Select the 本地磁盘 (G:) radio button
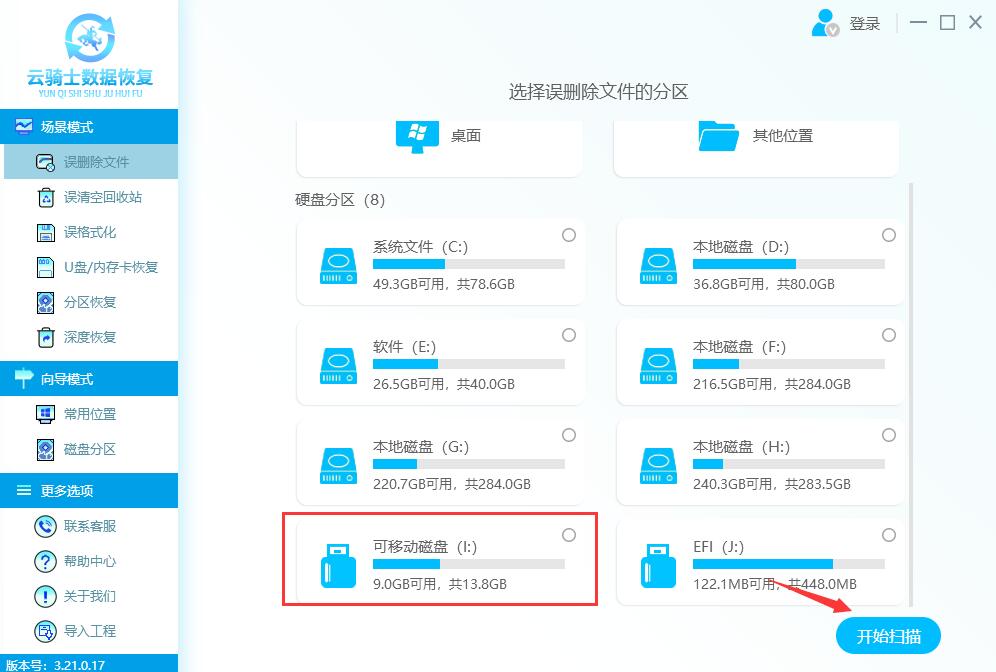Viewport: 996px width, 672px height. tap(569, 435)
